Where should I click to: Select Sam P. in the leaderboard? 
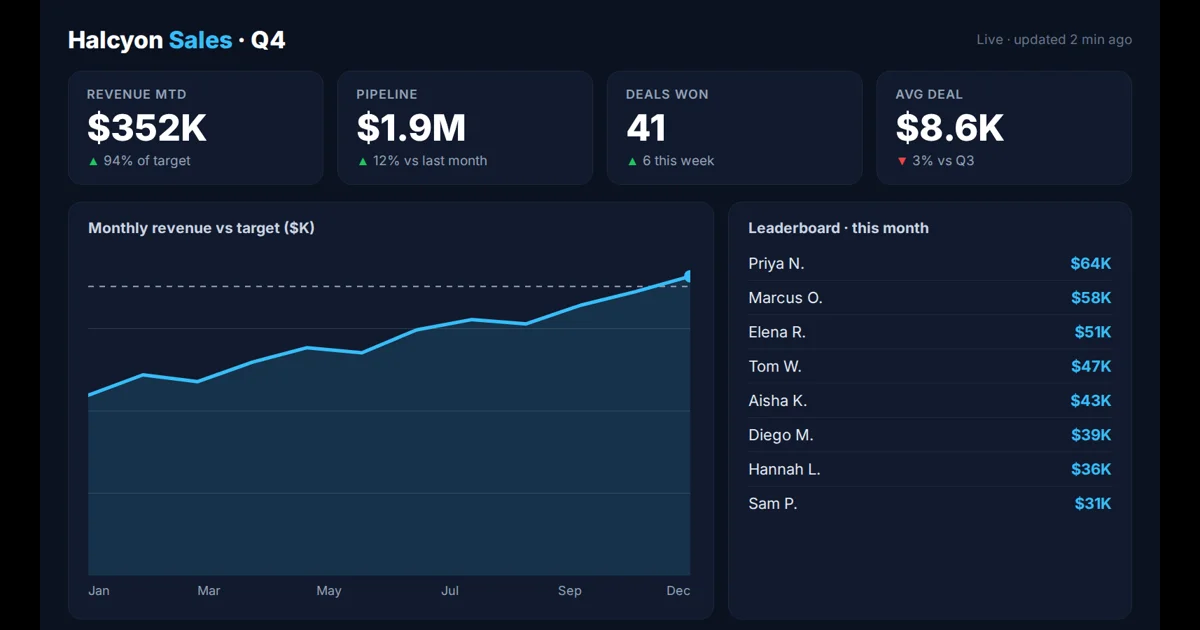coord(773,504)
